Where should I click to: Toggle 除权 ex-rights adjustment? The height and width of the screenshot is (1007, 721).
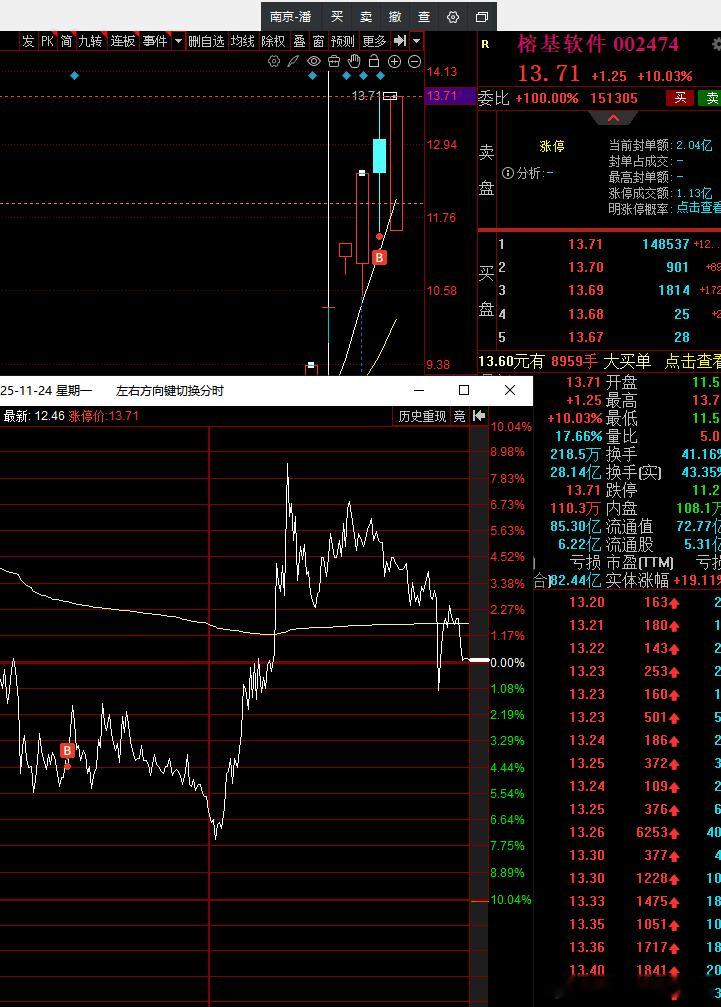tap(274, 41)
